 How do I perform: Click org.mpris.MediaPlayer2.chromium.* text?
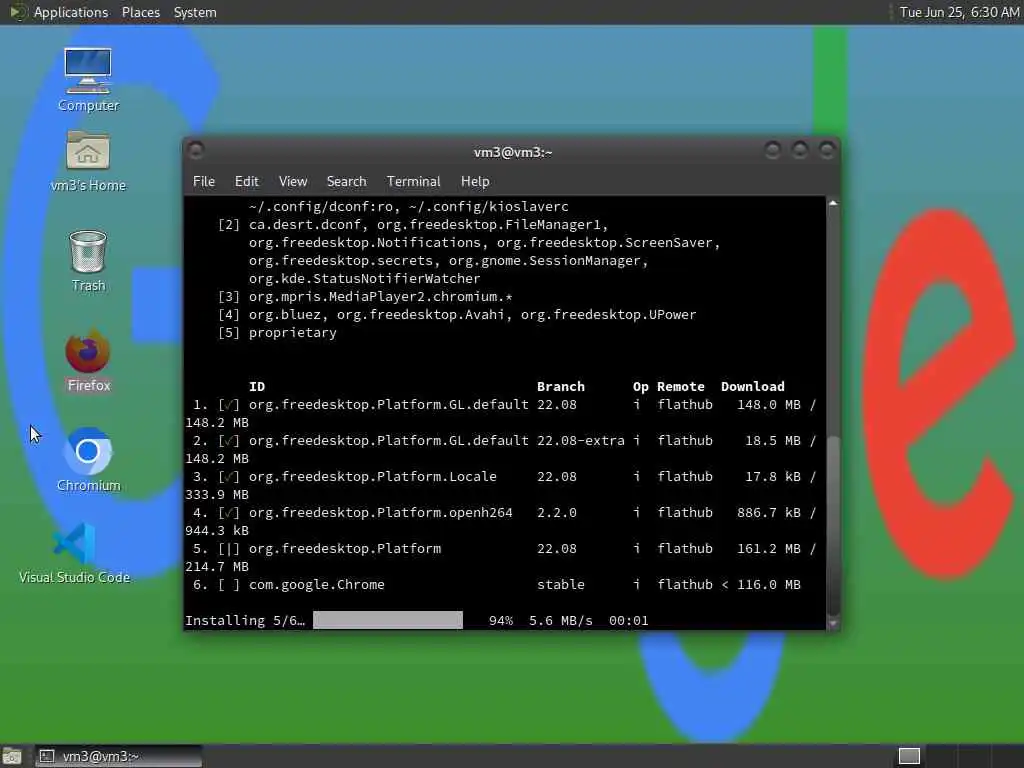(x=381, y=296)
